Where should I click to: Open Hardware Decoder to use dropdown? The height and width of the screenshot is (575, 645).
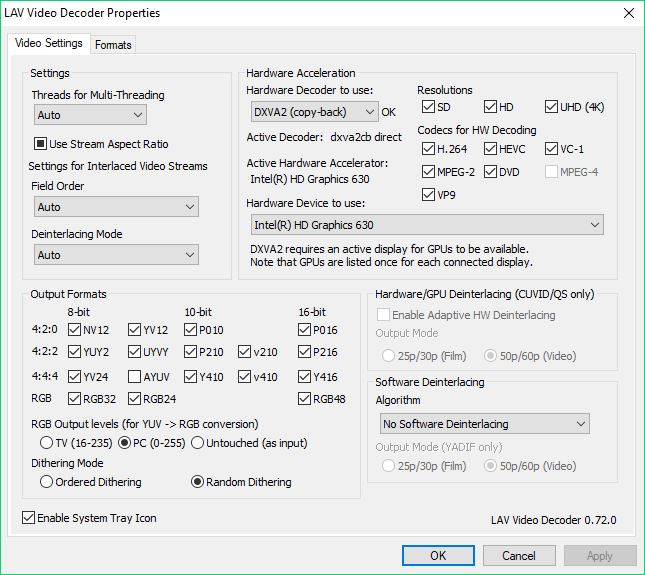315,112
